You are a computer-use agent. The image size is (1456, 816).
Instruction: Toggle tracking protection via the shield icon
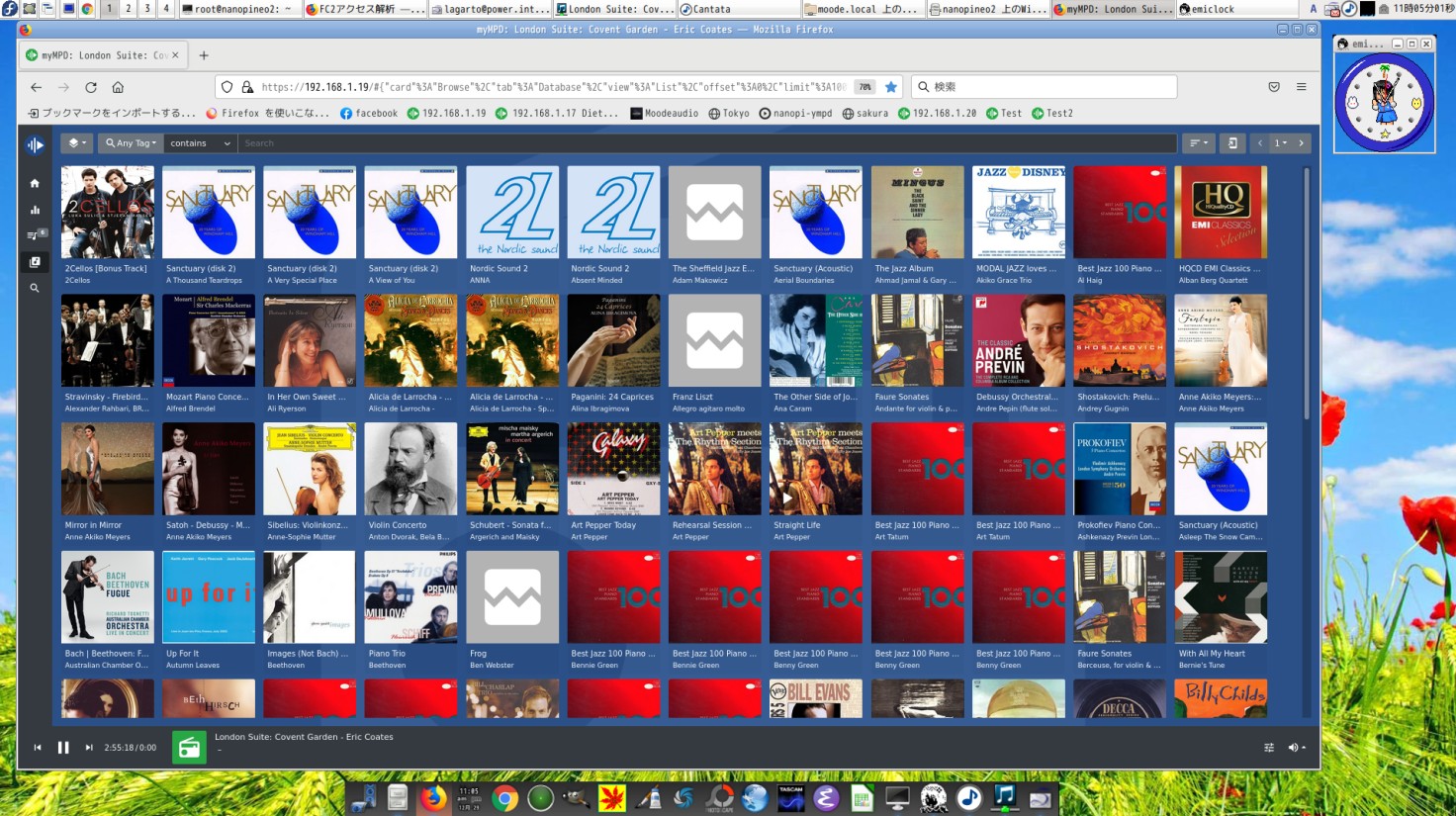tap(228, 86)
